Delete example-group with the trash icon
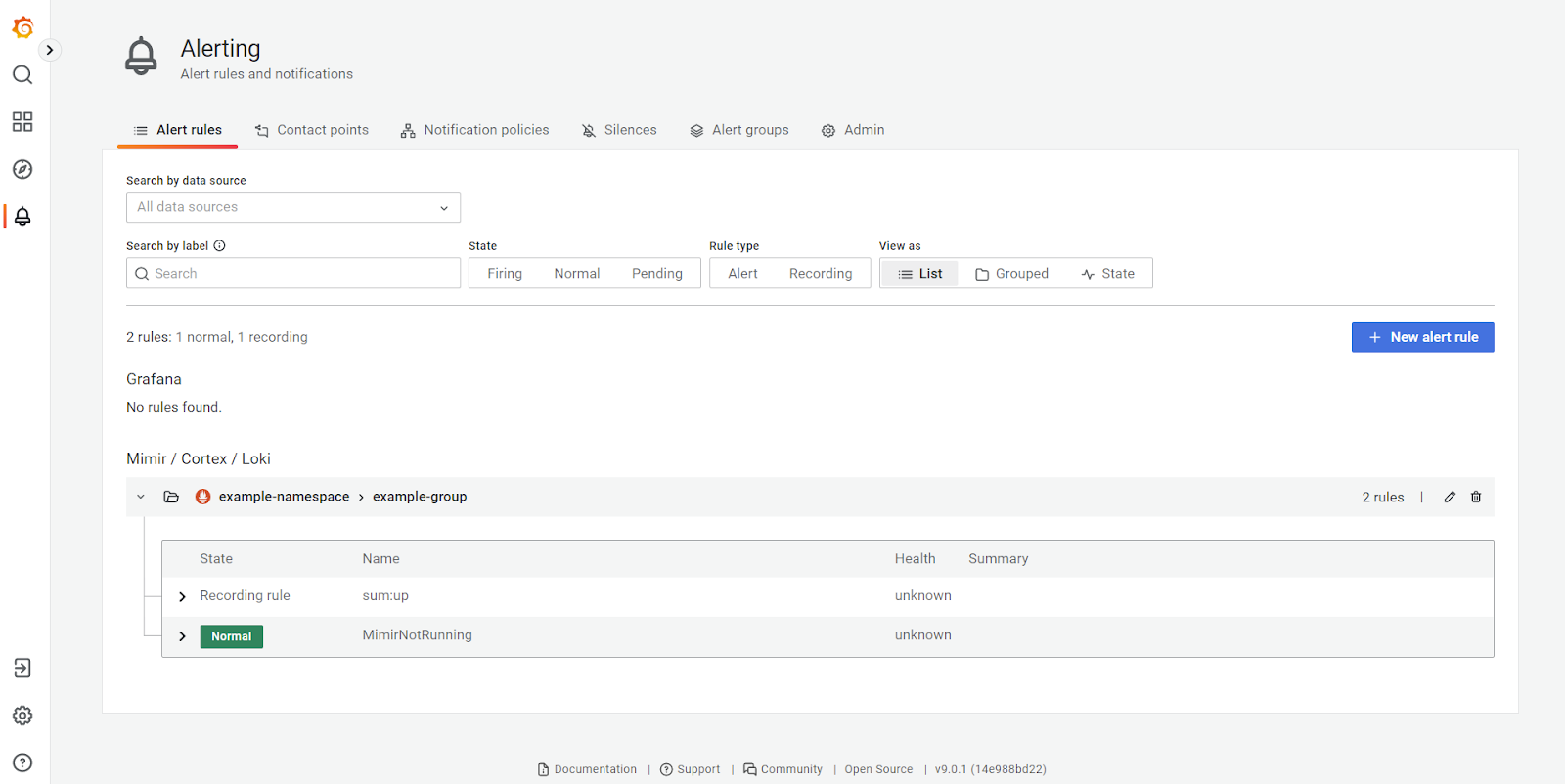This screenshot has height=784, width=1565. pos(1476,497)
